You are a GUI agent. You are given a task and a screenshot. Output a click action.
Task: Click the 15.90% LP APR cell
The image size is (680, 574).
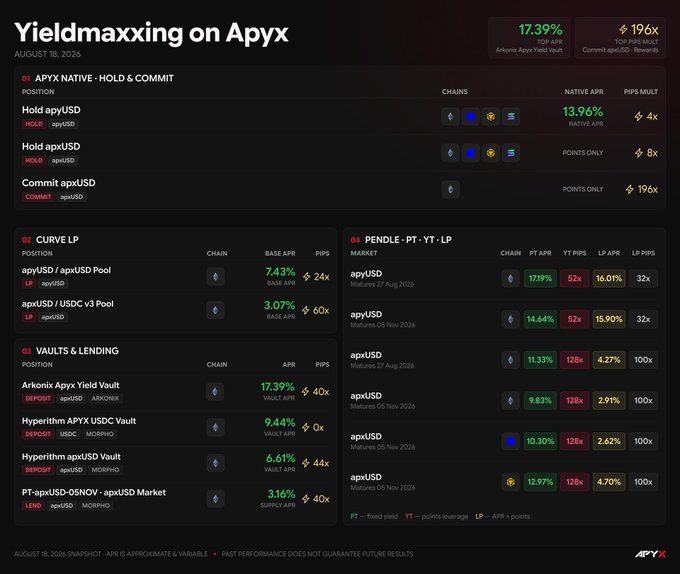609,319
